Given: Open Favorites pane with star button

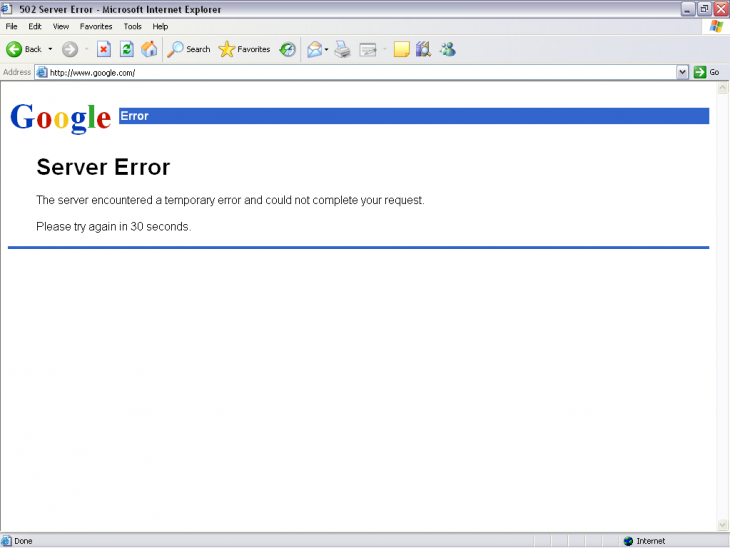Looking at the screenshot, I should 244,49.
